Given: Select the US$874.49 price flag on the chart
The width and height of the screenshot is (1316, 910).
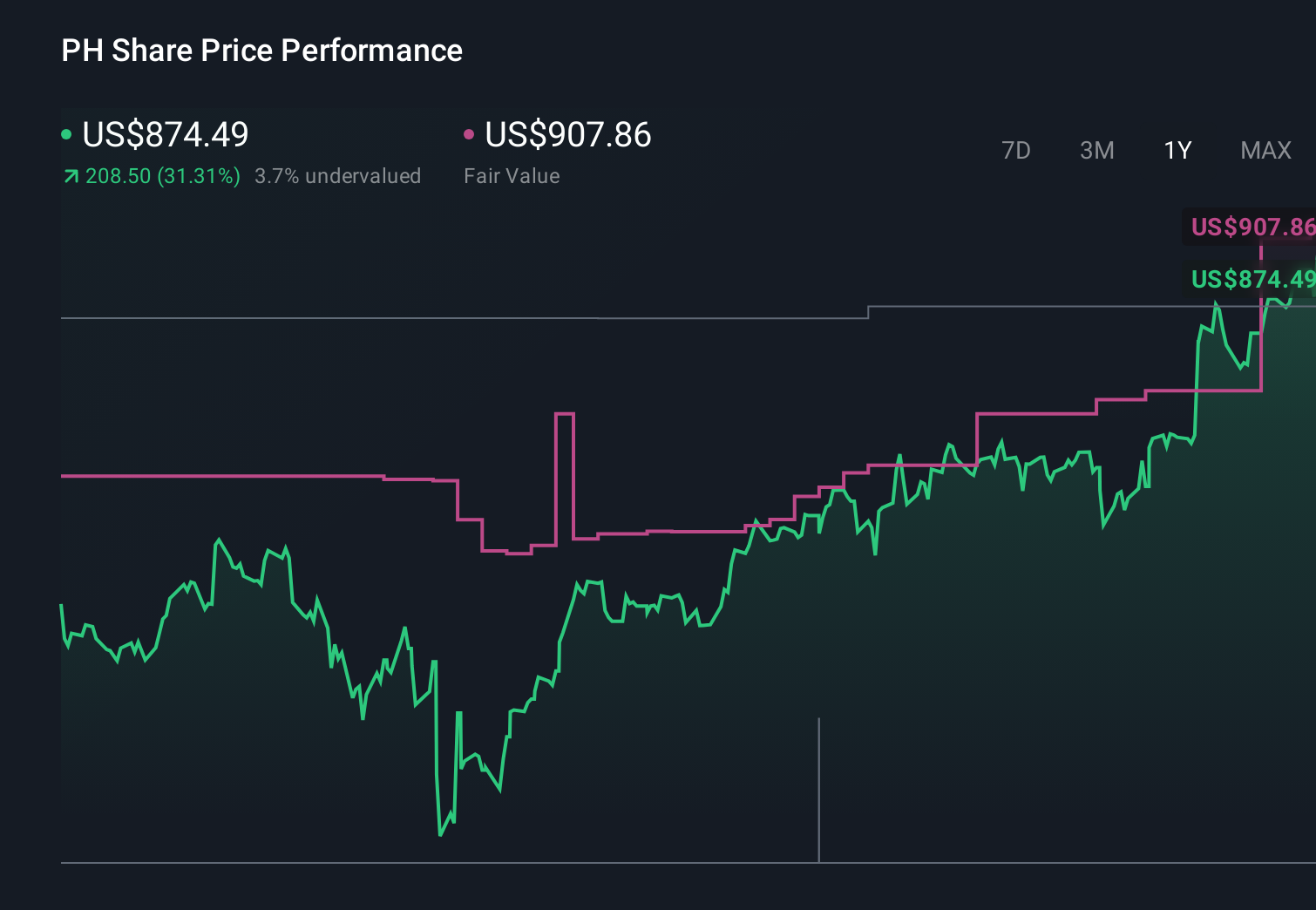Looking at the screenshot, I should pyautogui.click(x=1252, y=280).
